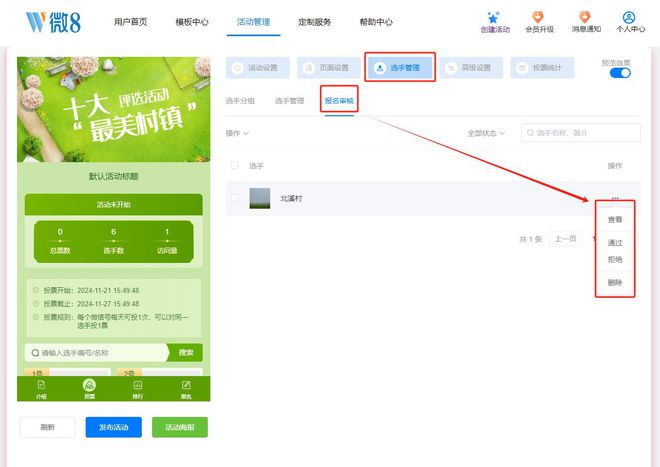Click the 活动海报 button
Viewport: 660px width, 467px height.
click(x=180, y=427)
